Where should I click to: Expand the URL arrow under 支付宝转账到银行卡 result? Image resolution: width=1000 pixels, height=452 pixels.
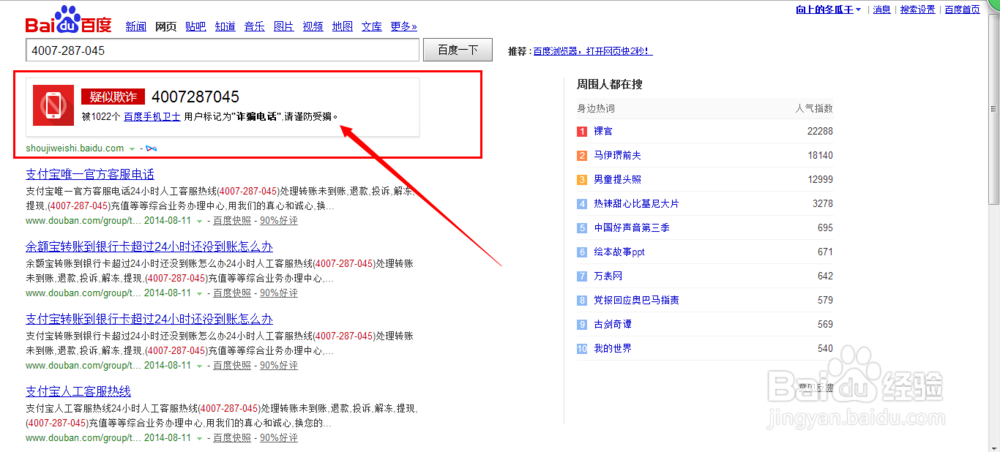pyautogui.click(x=200, y=366)
